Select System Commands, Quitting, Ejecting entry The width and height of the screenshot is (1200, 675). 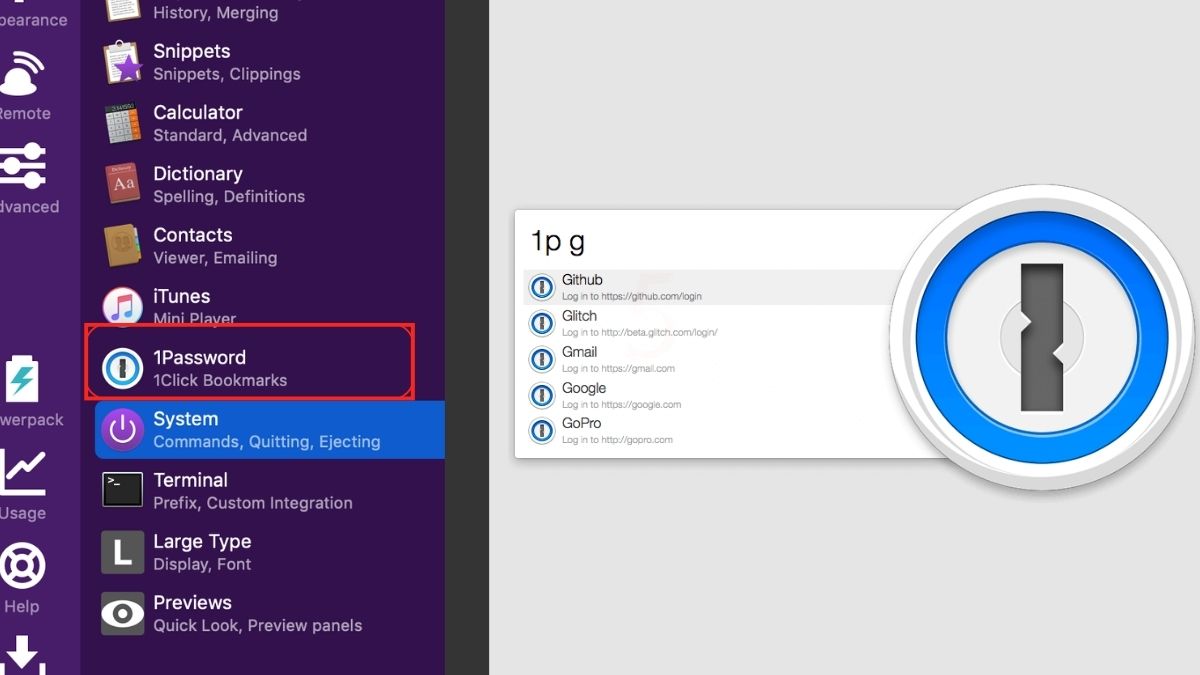click(270, 430)
